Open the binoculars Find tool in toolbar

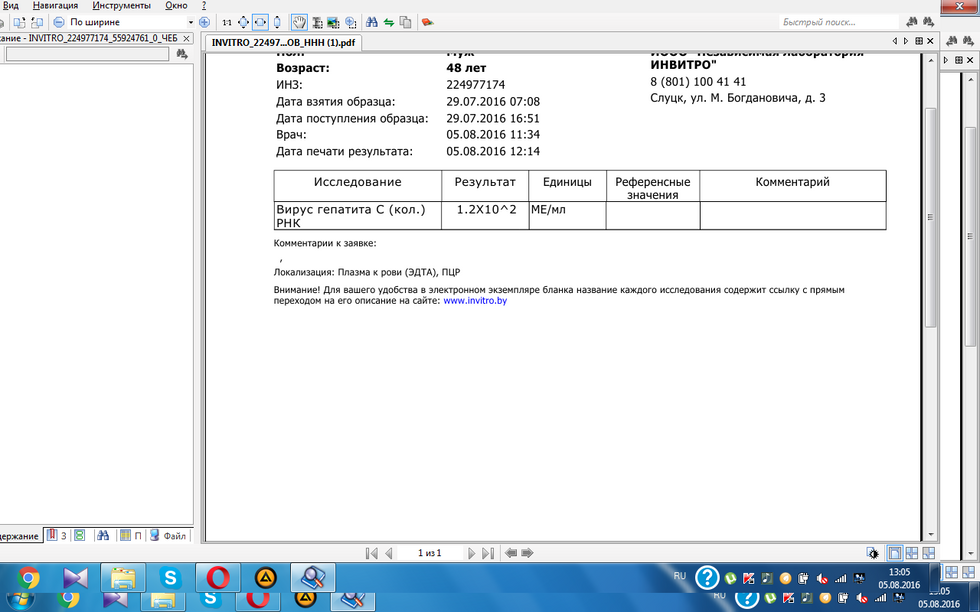point(372,22)
